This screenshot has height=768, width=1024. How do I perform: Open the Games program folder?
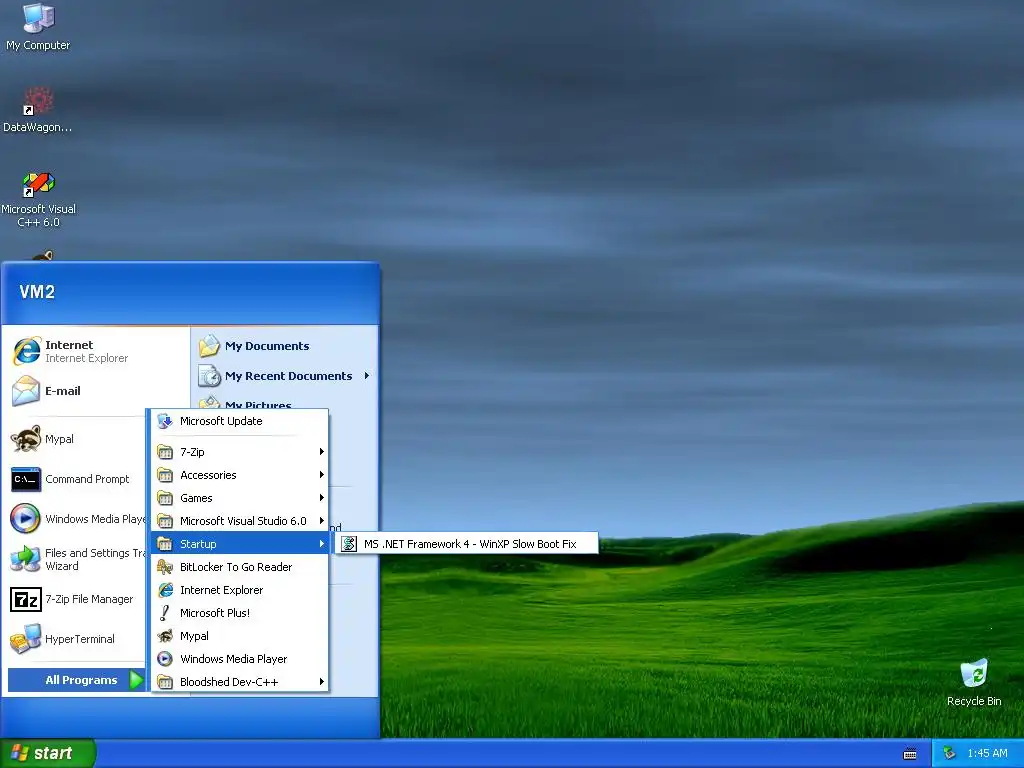[x=240, y=498]
